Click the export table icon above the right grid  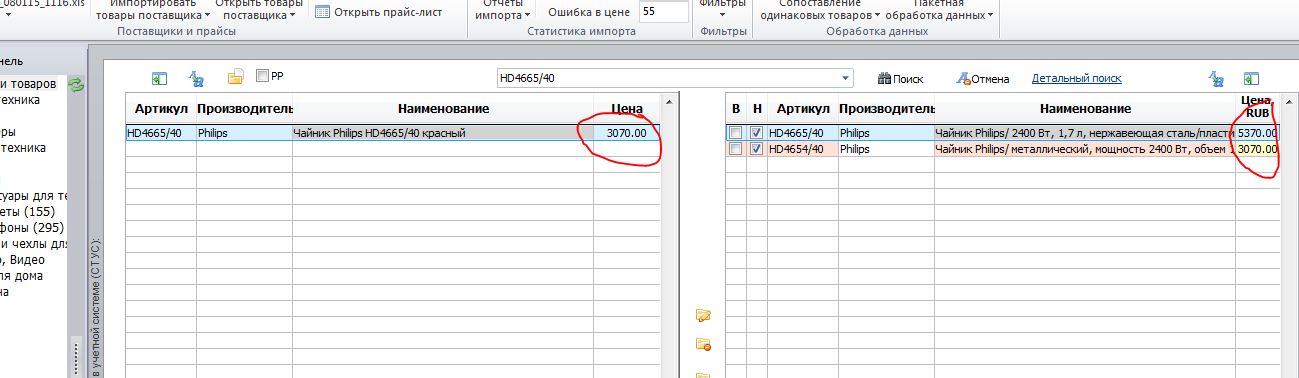(x=1251, y=78)
